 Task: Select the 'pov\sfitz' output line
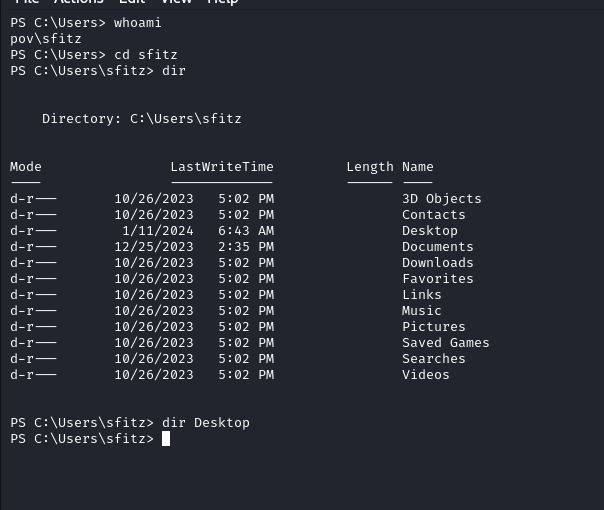(x=46, y=39)
